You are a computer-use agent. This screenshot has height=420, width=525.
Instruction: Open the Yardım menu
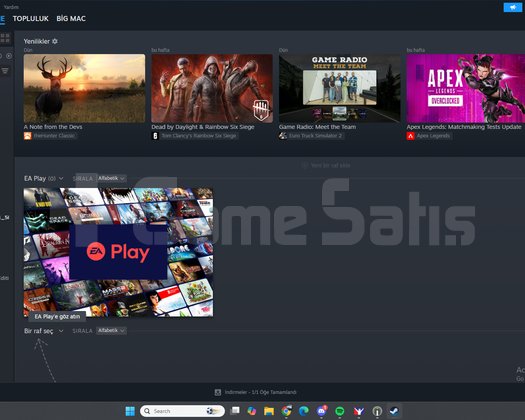[x=11, y=7]
